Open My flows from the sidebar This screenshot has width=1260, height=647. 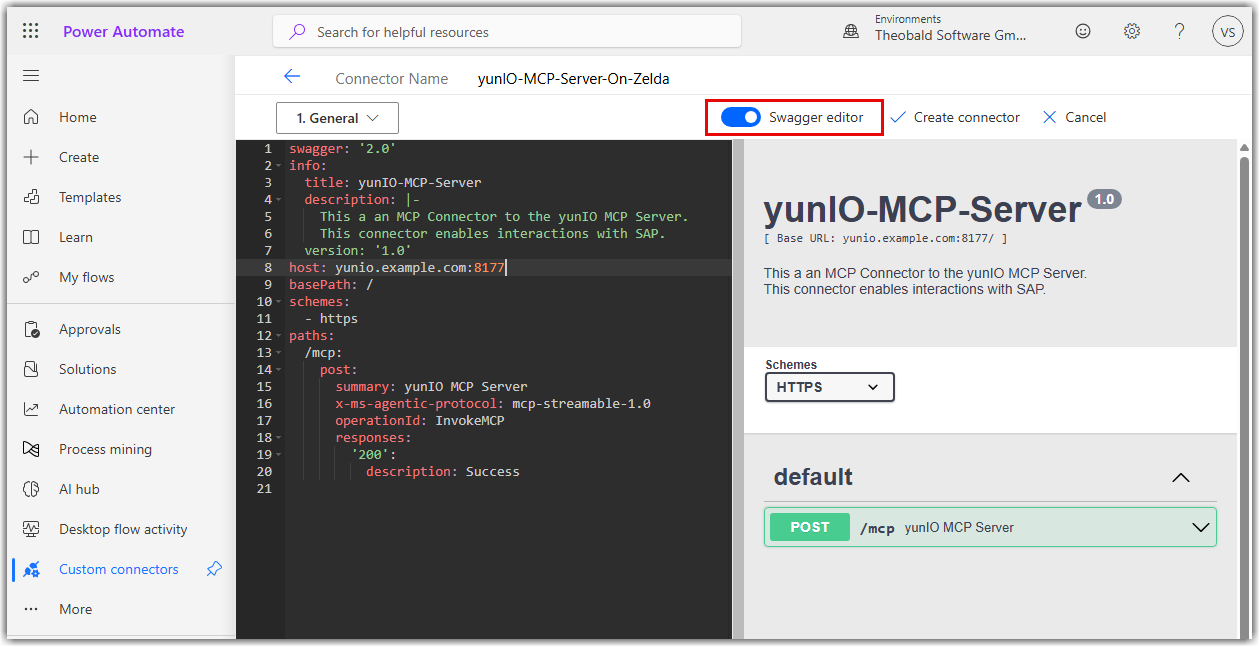(x=86, y=277)
